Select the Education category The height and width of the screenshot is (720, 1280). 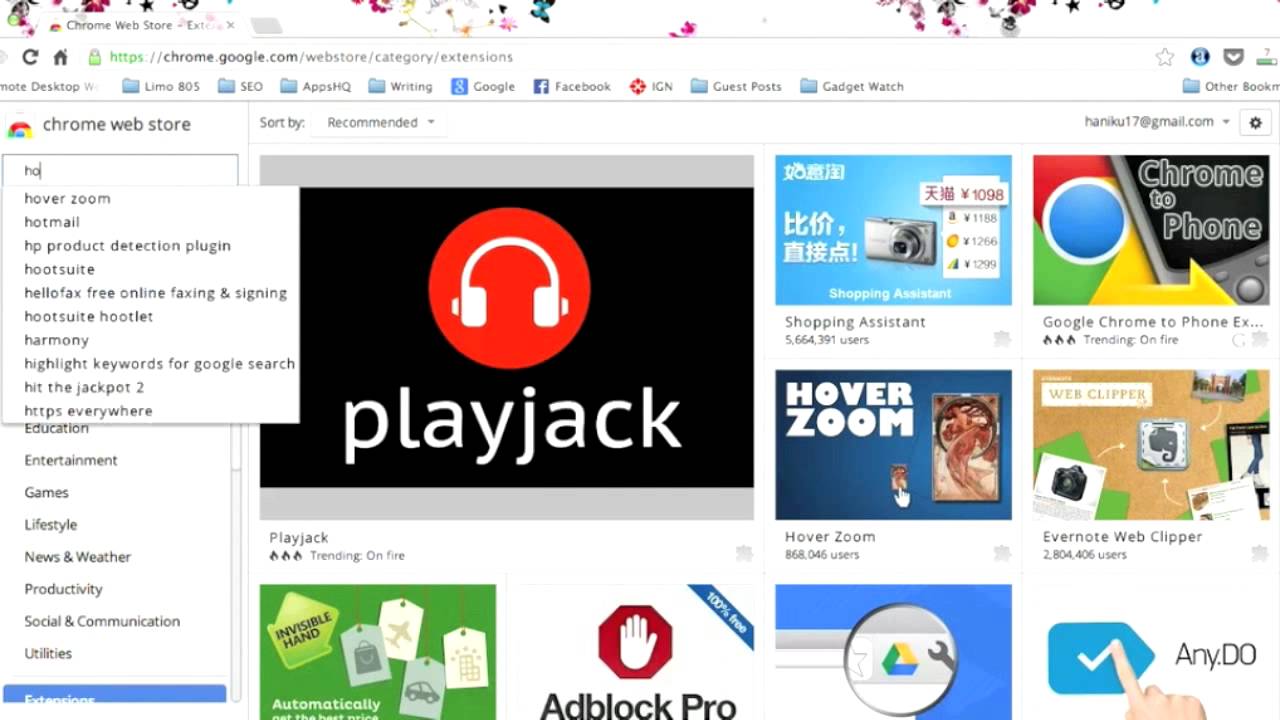(57, 428)
